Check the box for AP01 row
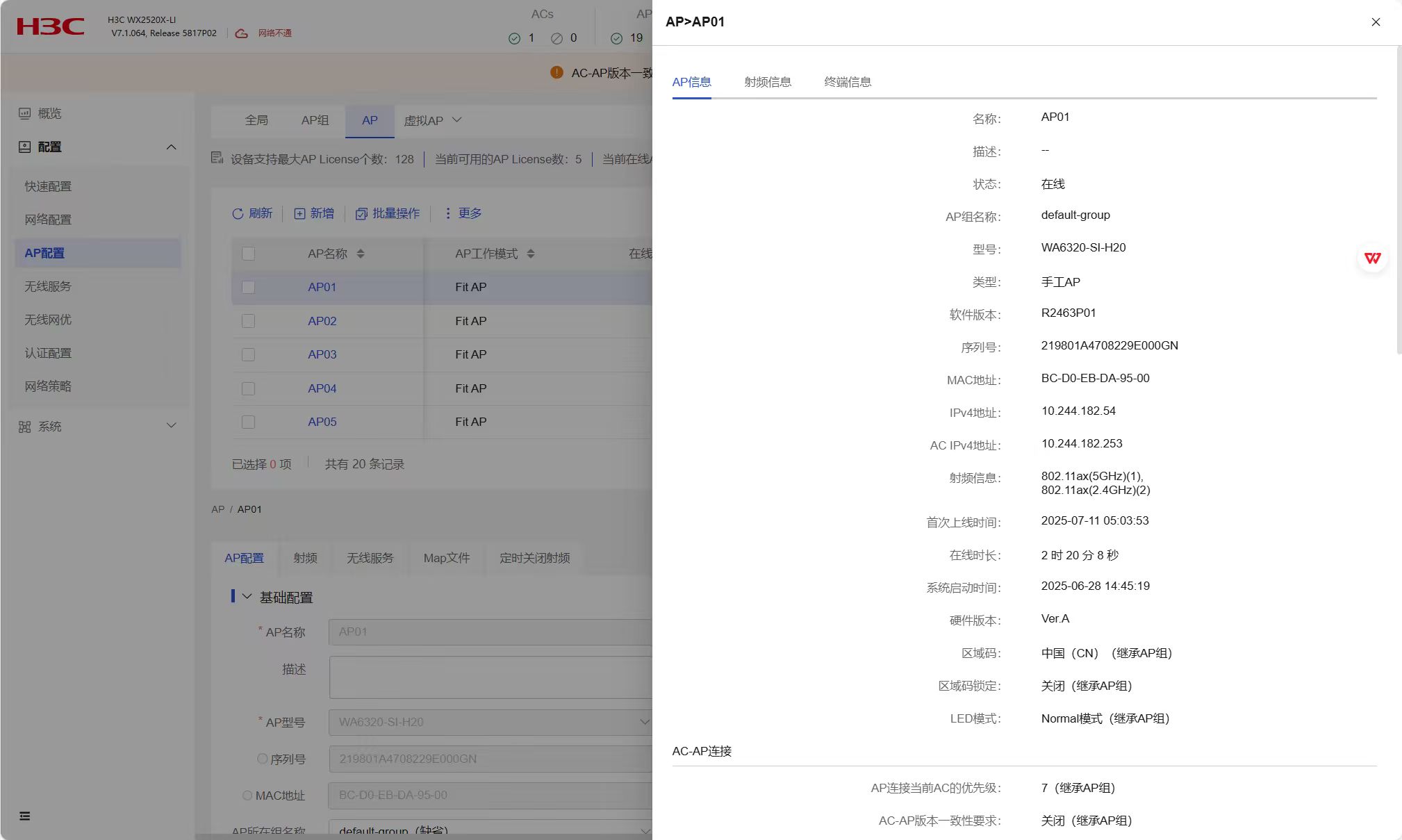Viewport: 1402px width, 840px height. pyautogui.click(x=248, y=287)
